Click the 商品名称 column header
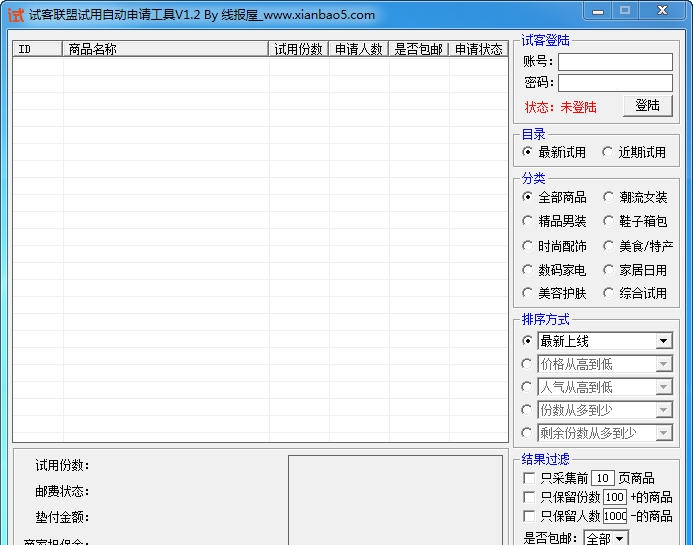This screenshot has height=545, width=693. (165, 49)
